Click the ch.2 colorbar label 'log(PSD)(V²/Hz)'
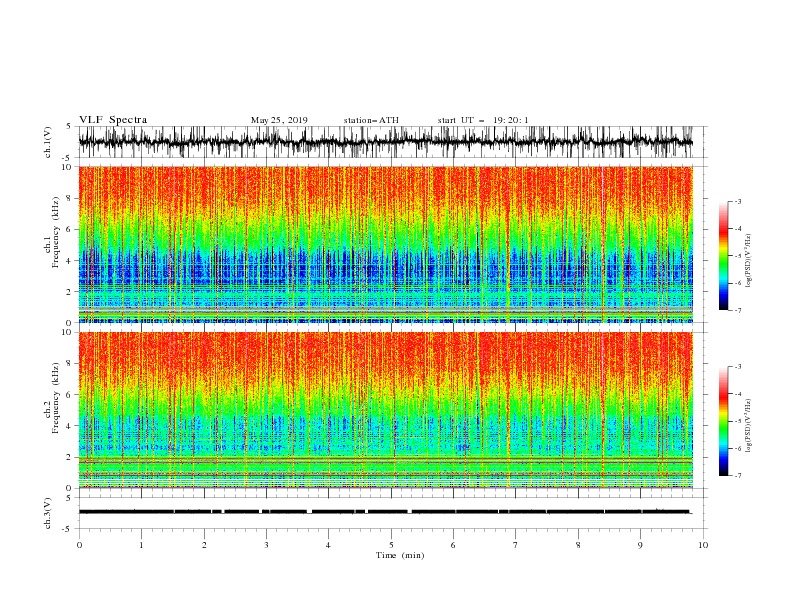Image resolution: width=792 pixels, height=612 pixels. 749,426
